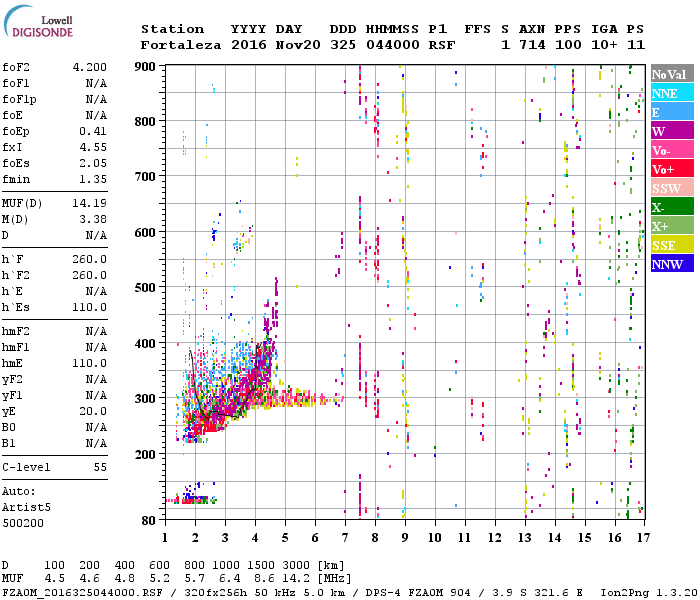The image size is (700, 600).
Task: Click the RSF program value
Action: 442,45
